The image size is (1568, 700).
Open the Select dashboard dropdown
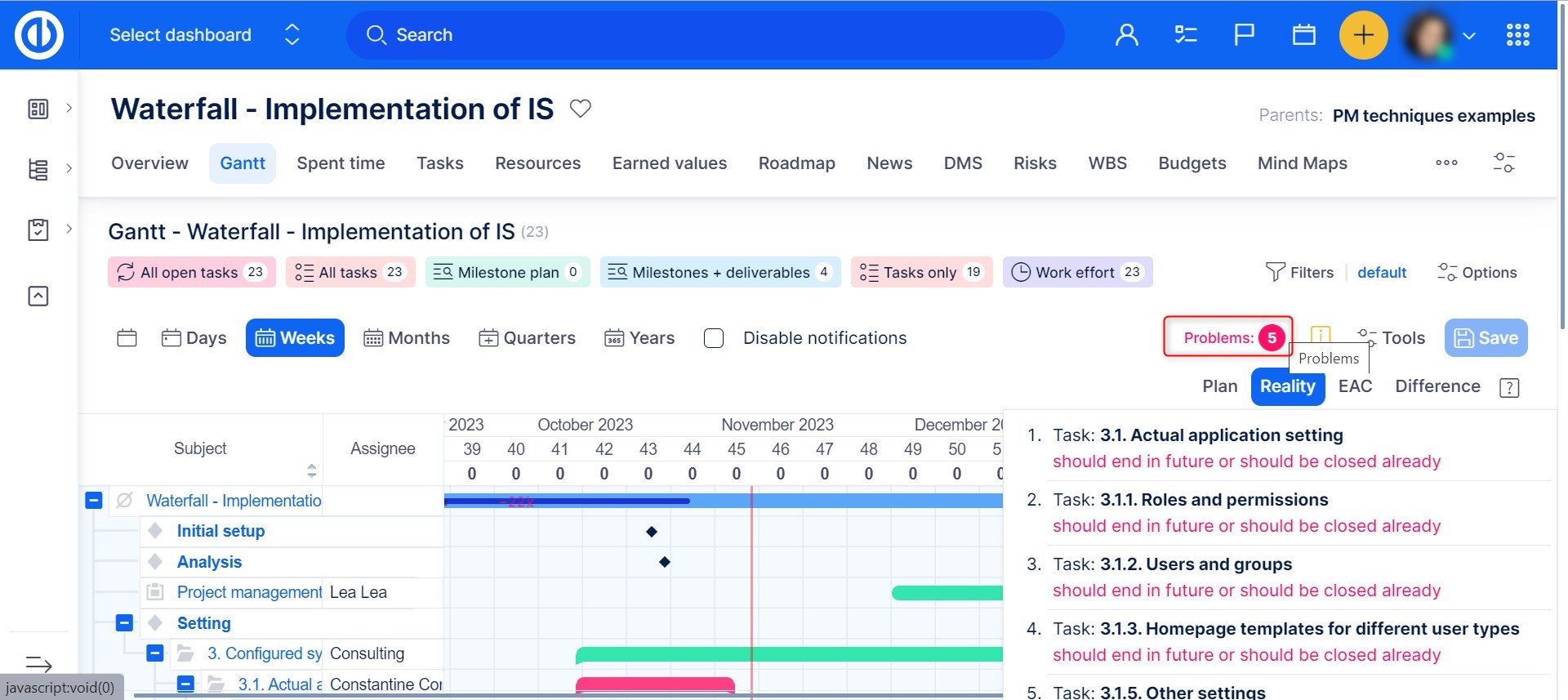tap(204, 35)
